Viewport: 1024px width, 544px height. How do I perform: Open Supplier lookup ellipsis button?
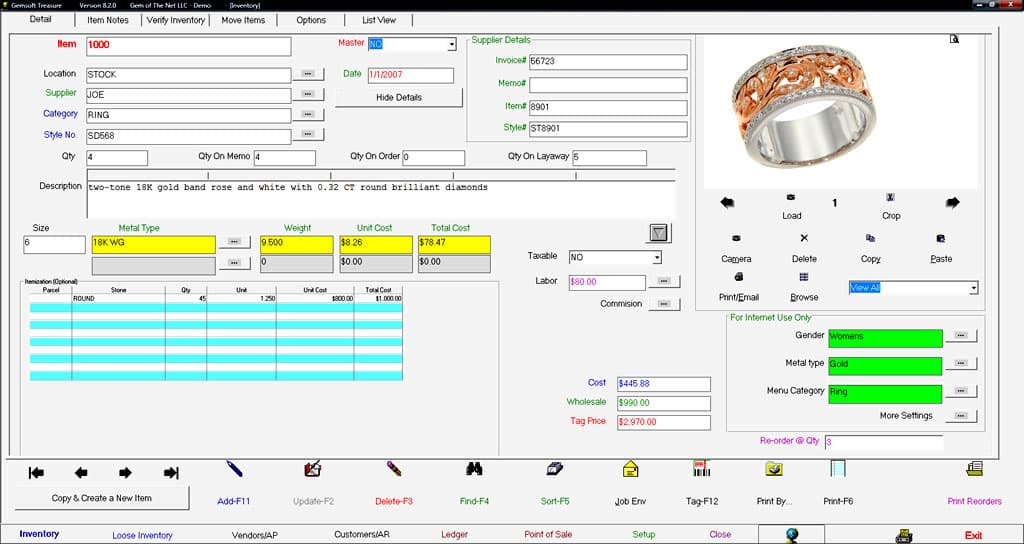(308, 95)
